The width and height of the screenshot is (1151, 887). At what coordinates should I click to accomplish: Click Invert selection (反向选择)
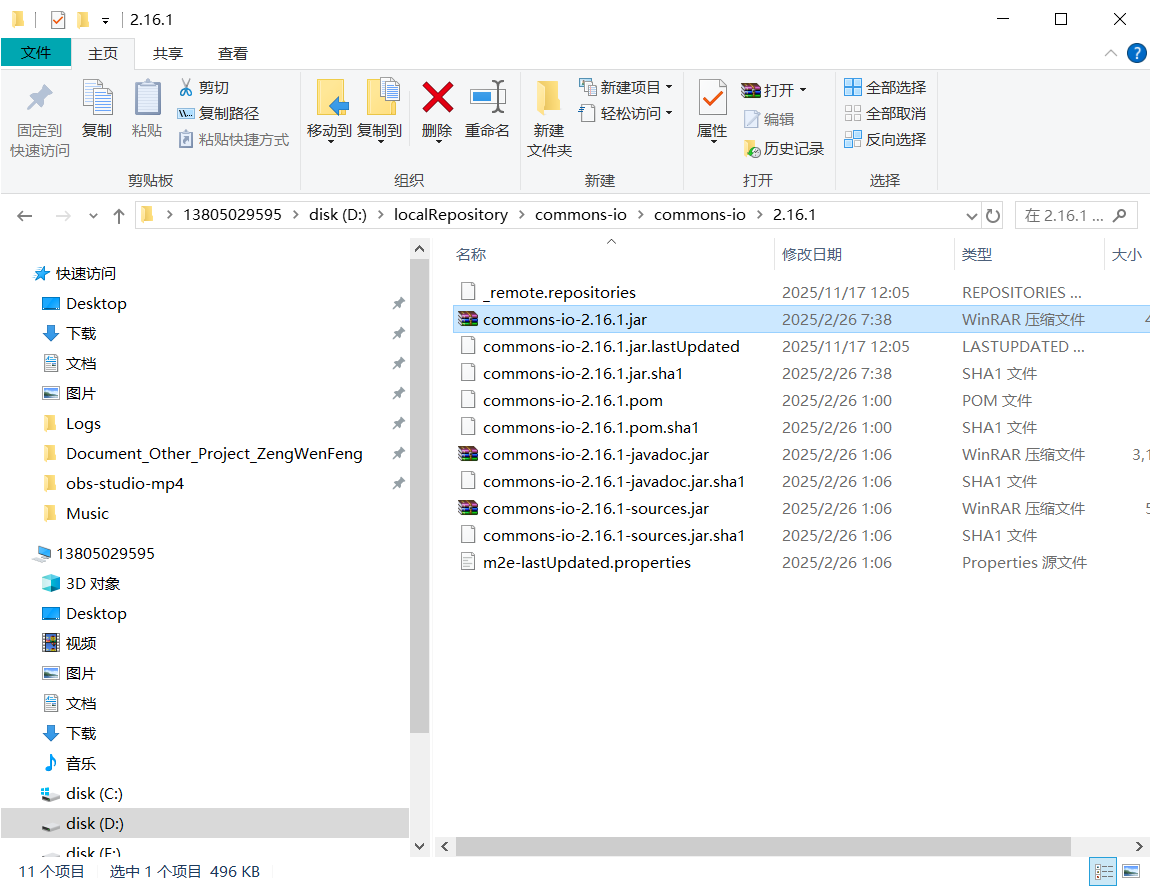point(885,140)
